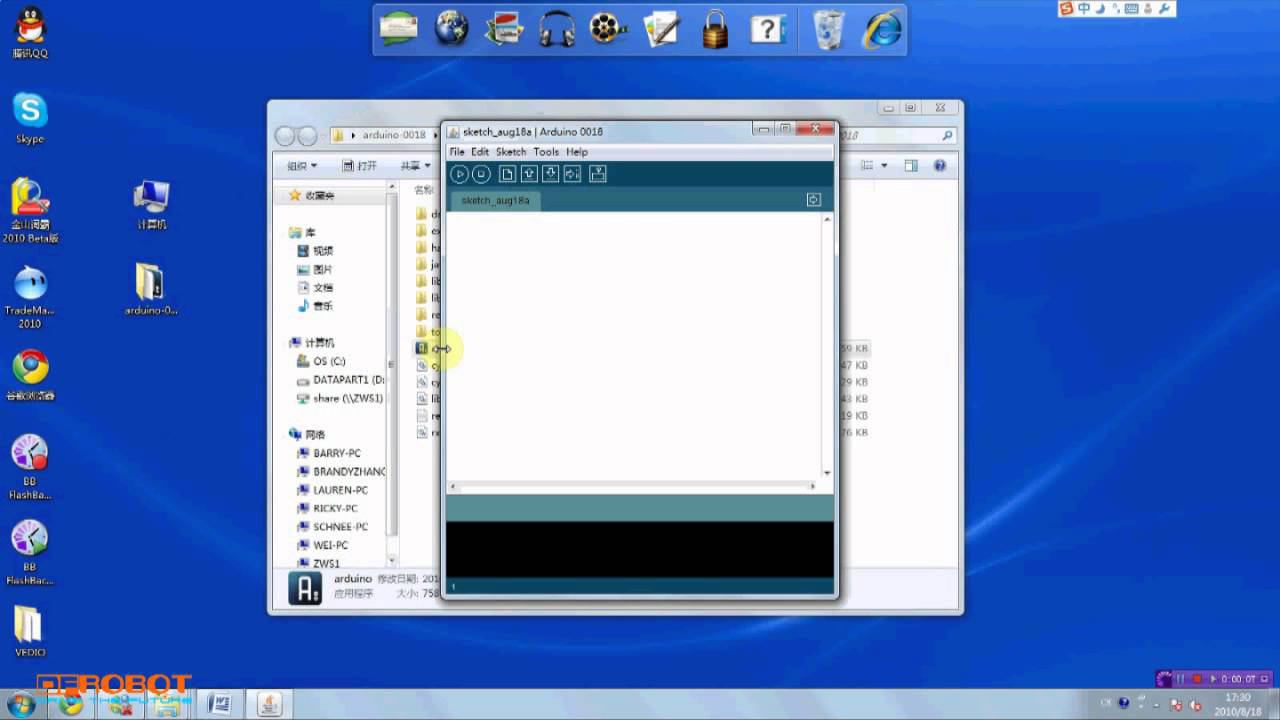This screenshot has height=720, width=1280.
Task: Open the 组织 dropdown in Explorer toolbar
Action: pos(302,166)
